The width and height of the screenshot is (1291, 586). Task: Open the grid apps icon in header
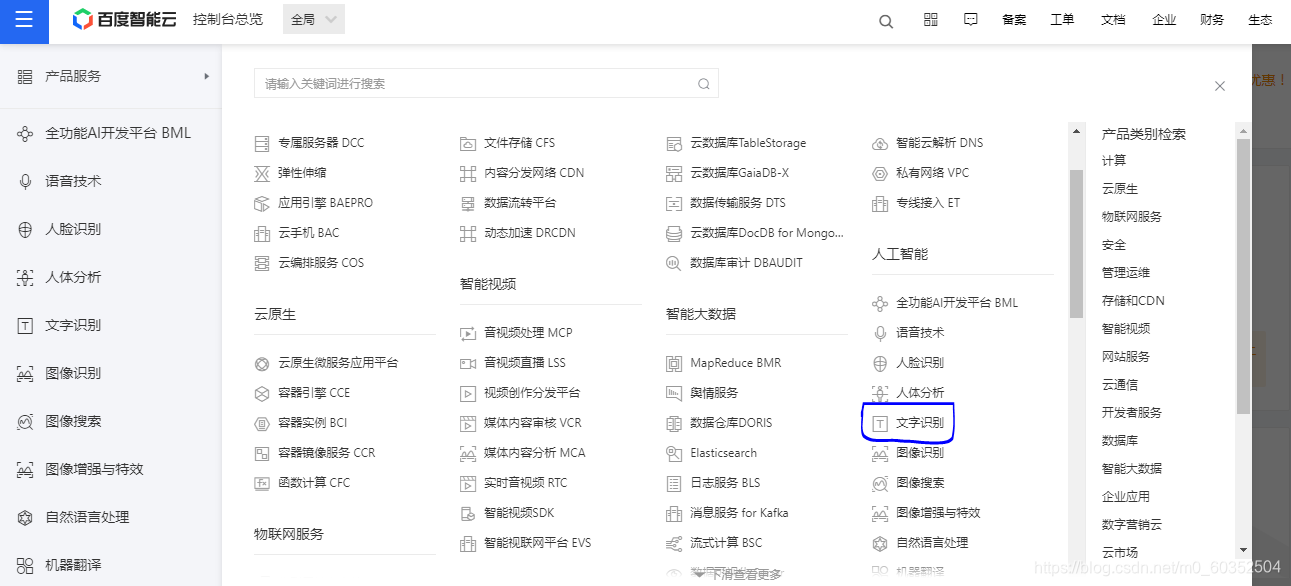(x=930, y=20)
